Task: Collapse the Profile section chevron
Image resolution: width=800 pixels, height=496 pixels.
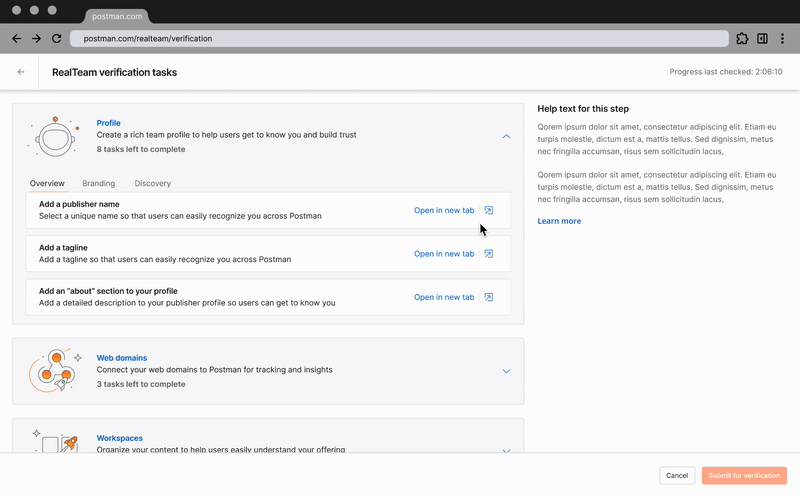Action: coord(506,136)
